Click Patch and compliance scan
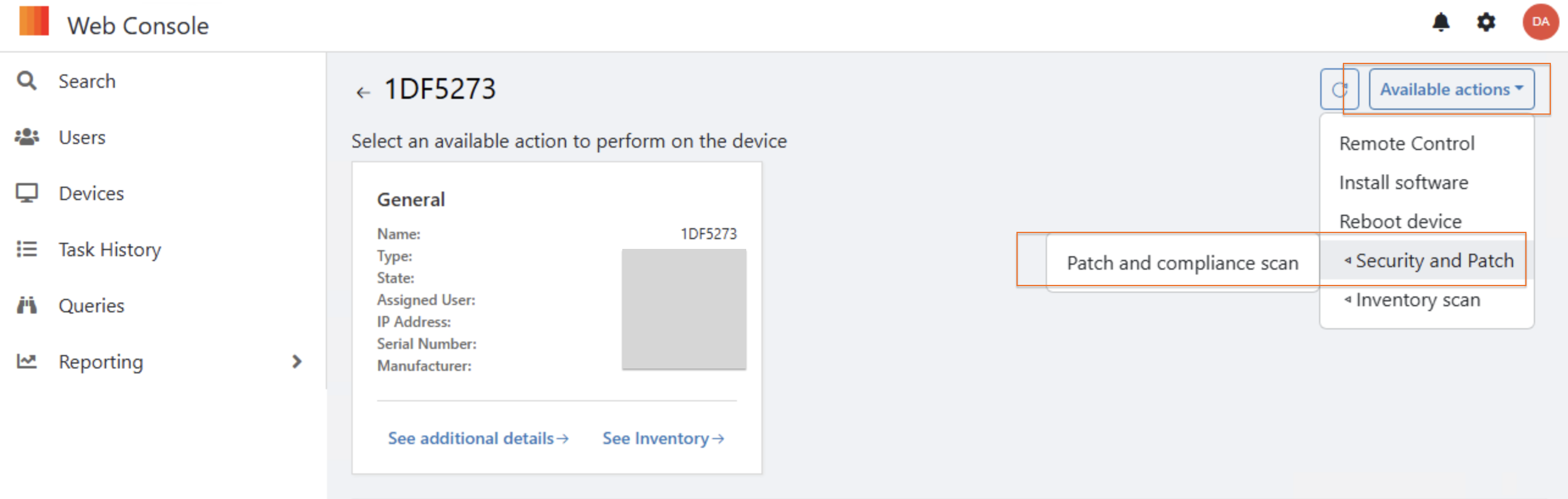 (x=1182, y=263)
